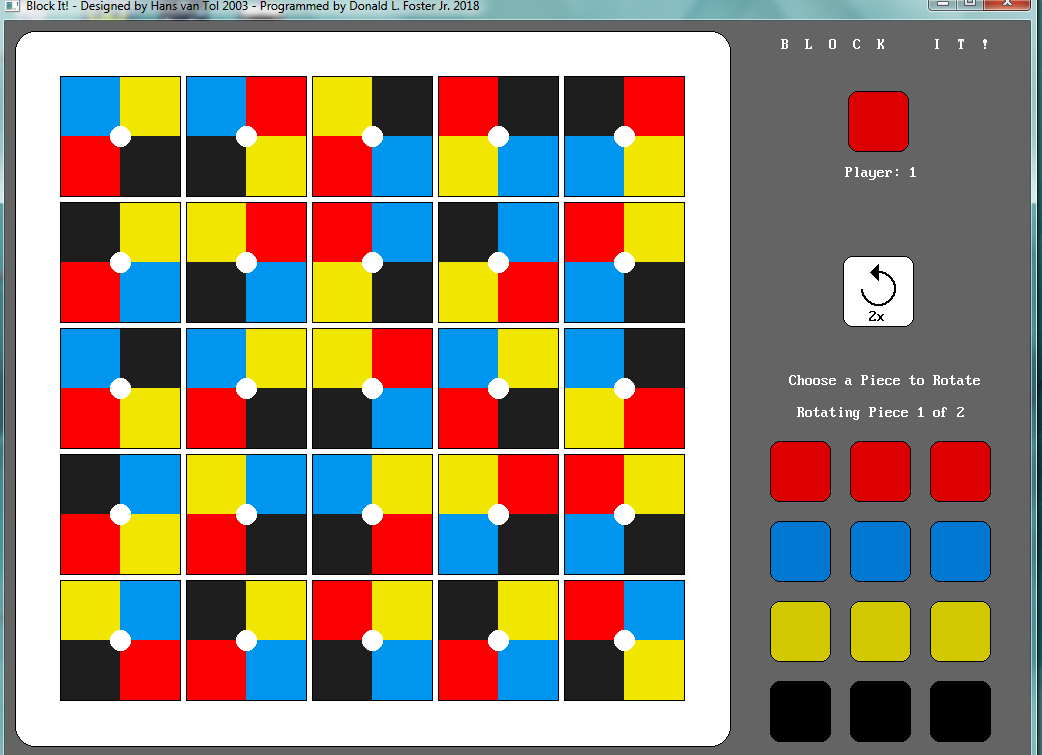Screen dimensions: 1042x755
Task: Pick the first blue piece in the tray
Action: 800,551
